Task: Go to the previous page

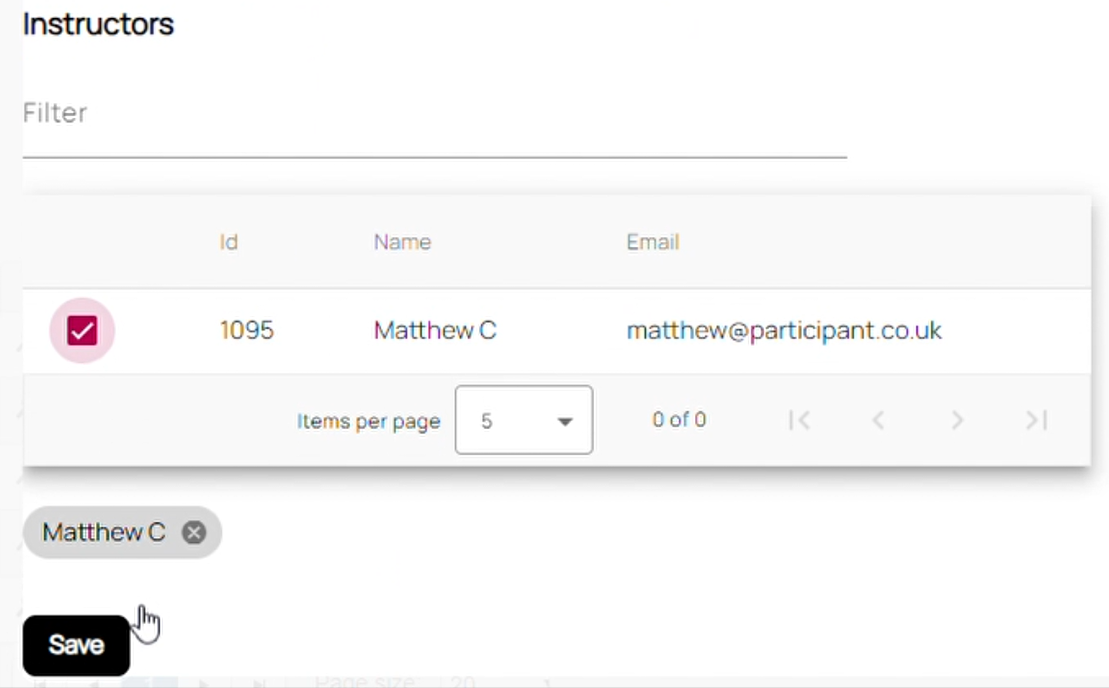Action: click(878, 421)
